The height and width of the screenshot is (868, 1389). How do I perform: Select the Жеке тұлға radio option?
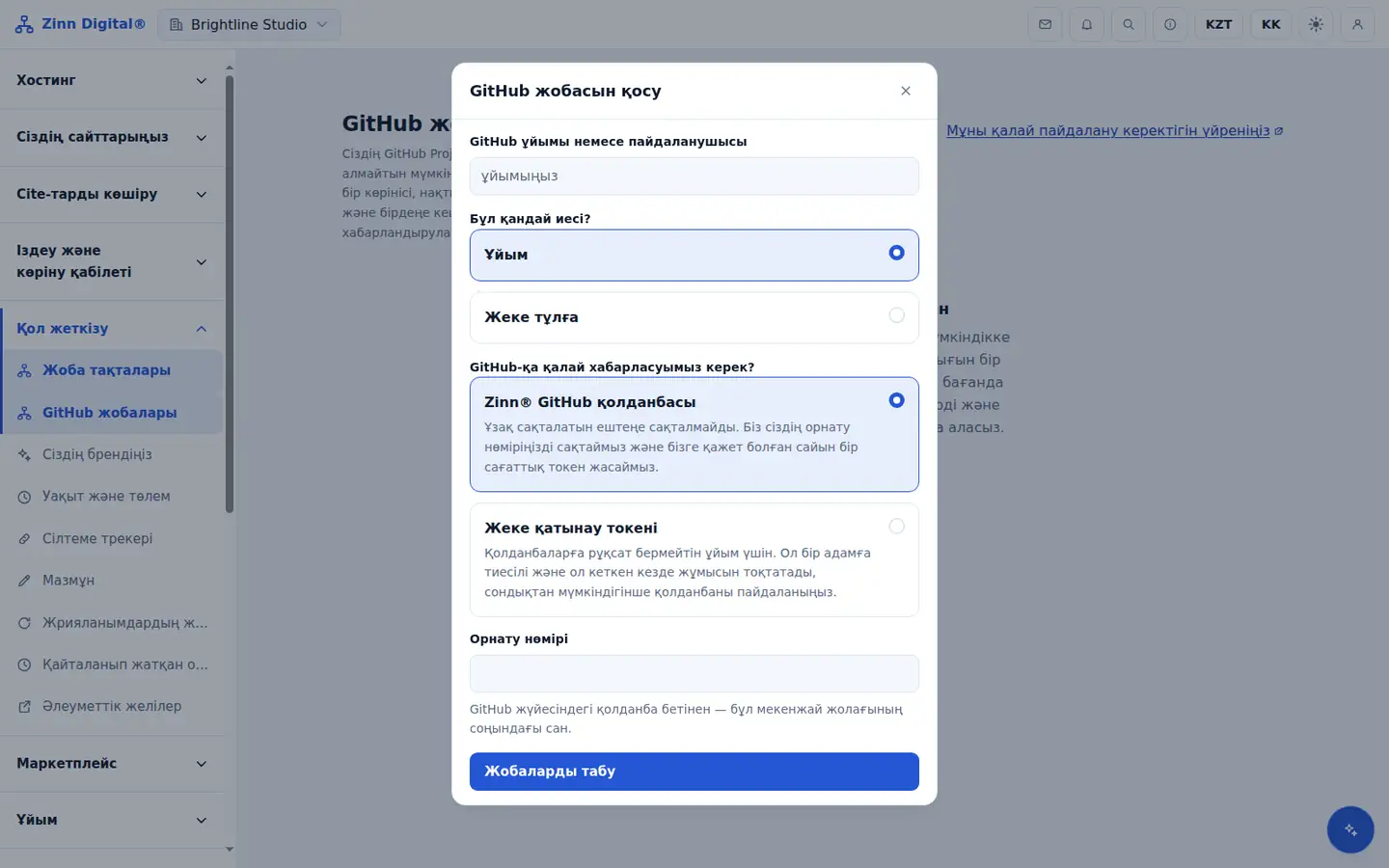694,317
